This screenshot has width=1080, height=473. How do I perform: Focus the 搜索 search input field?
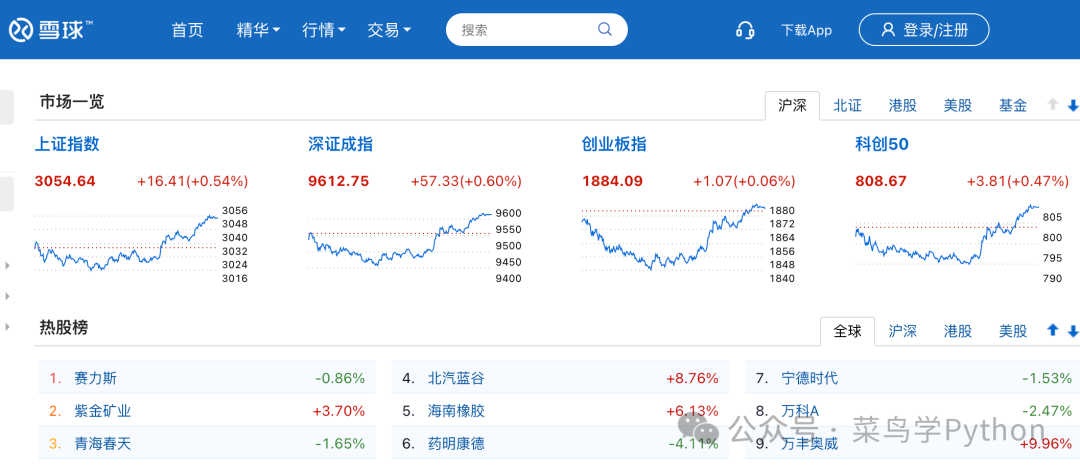(x=537, y=30)
